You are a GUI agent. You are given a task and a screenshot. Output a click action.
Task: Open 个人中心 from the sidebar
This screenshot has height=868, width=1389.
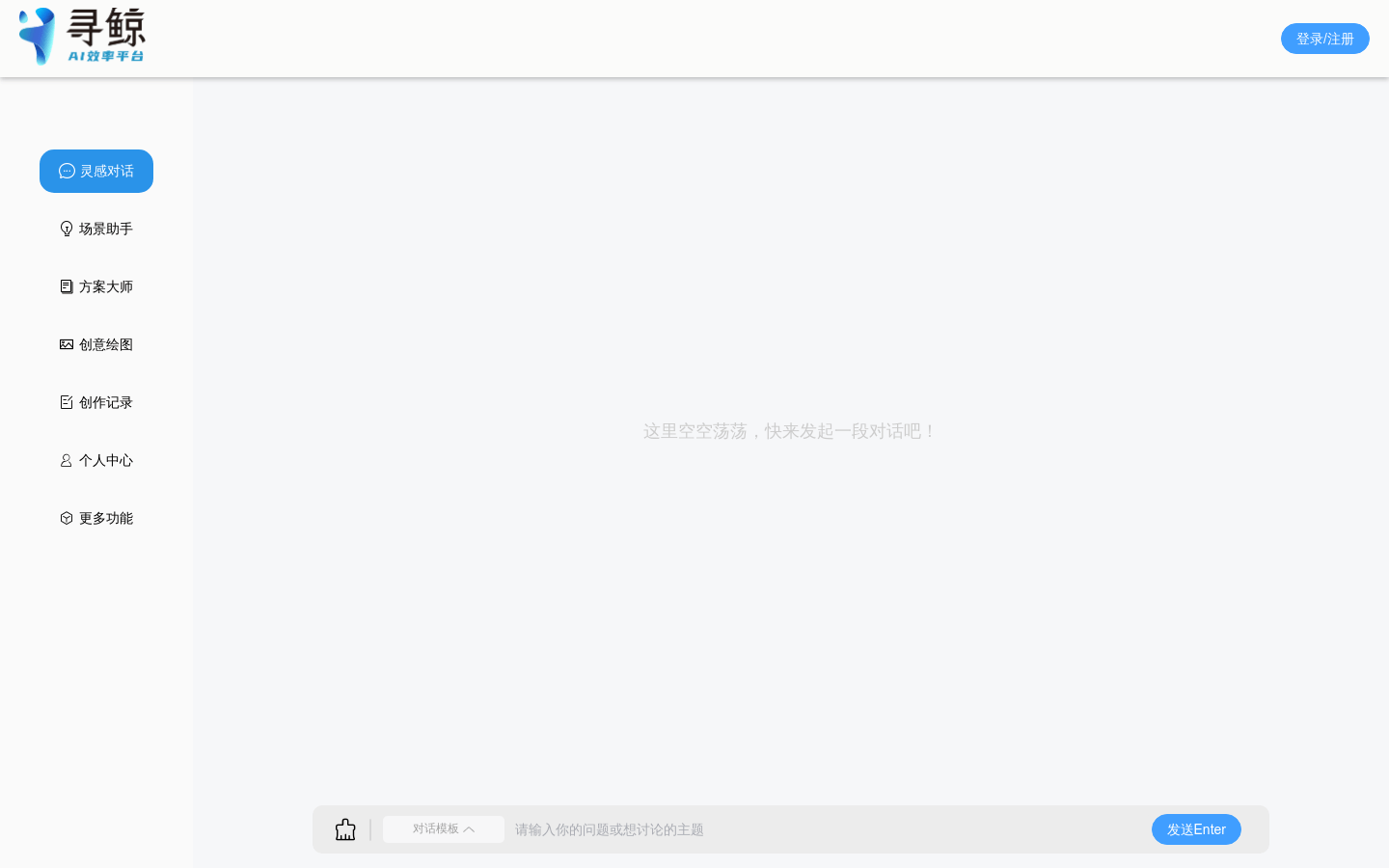tap(106, 460)
